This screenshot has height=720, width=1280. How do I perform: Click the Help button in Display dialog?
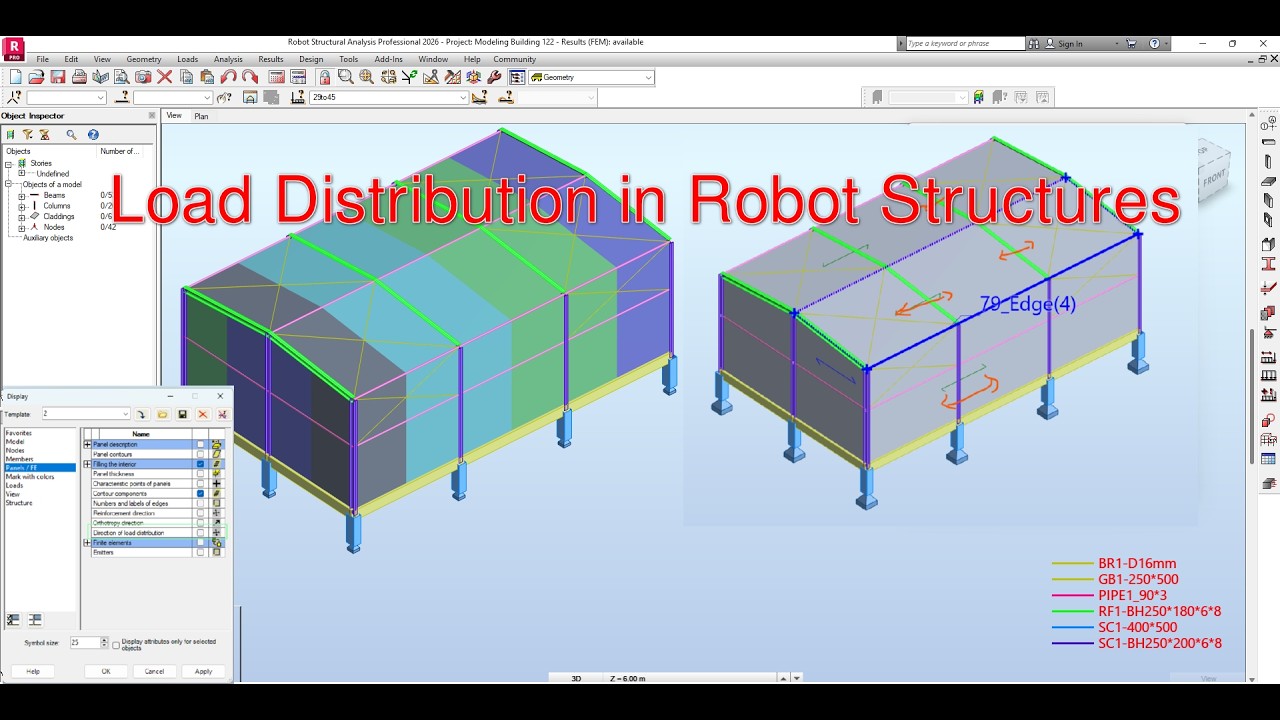point(33,671)
